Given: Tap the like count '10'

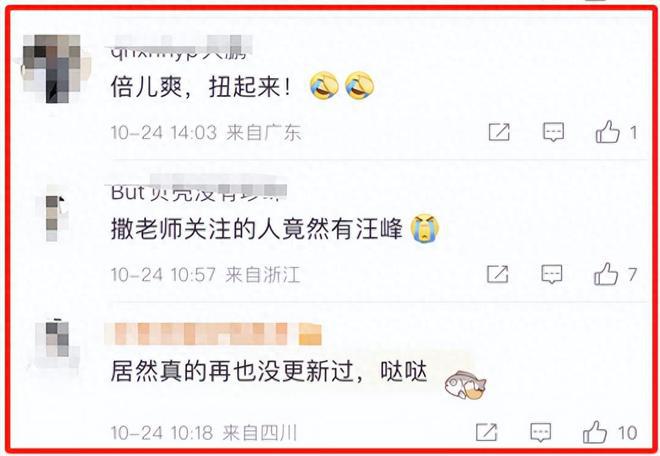Looking at the screenshot, I should (x=627, y=433).
